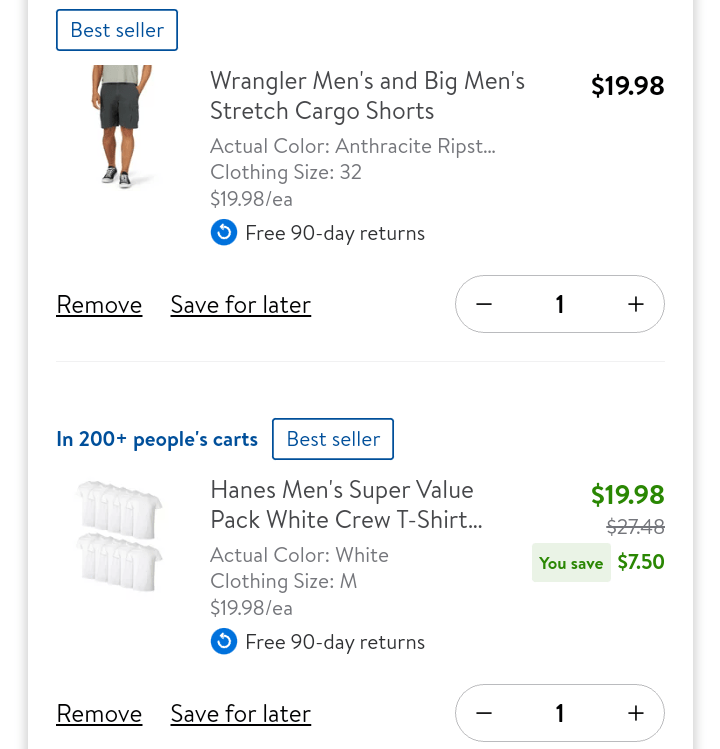Click Wrangler shorts free returns icon
The image size is (720, 749).
click(x=224, y=233)
